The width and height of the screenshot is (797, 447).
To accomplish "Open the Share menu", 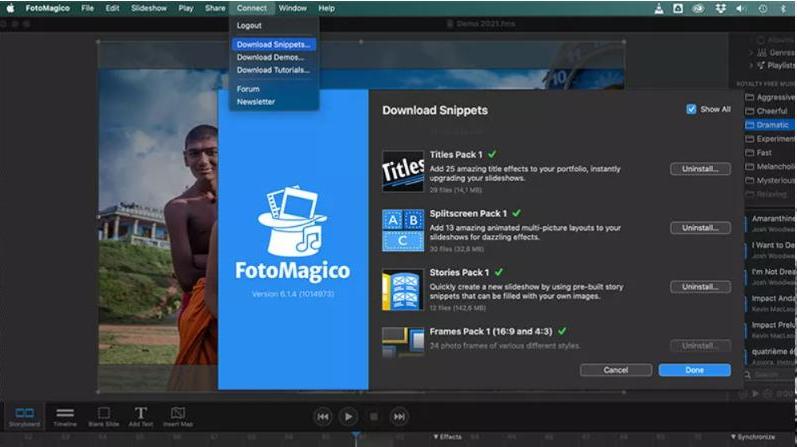I will [x=215, y=8].
